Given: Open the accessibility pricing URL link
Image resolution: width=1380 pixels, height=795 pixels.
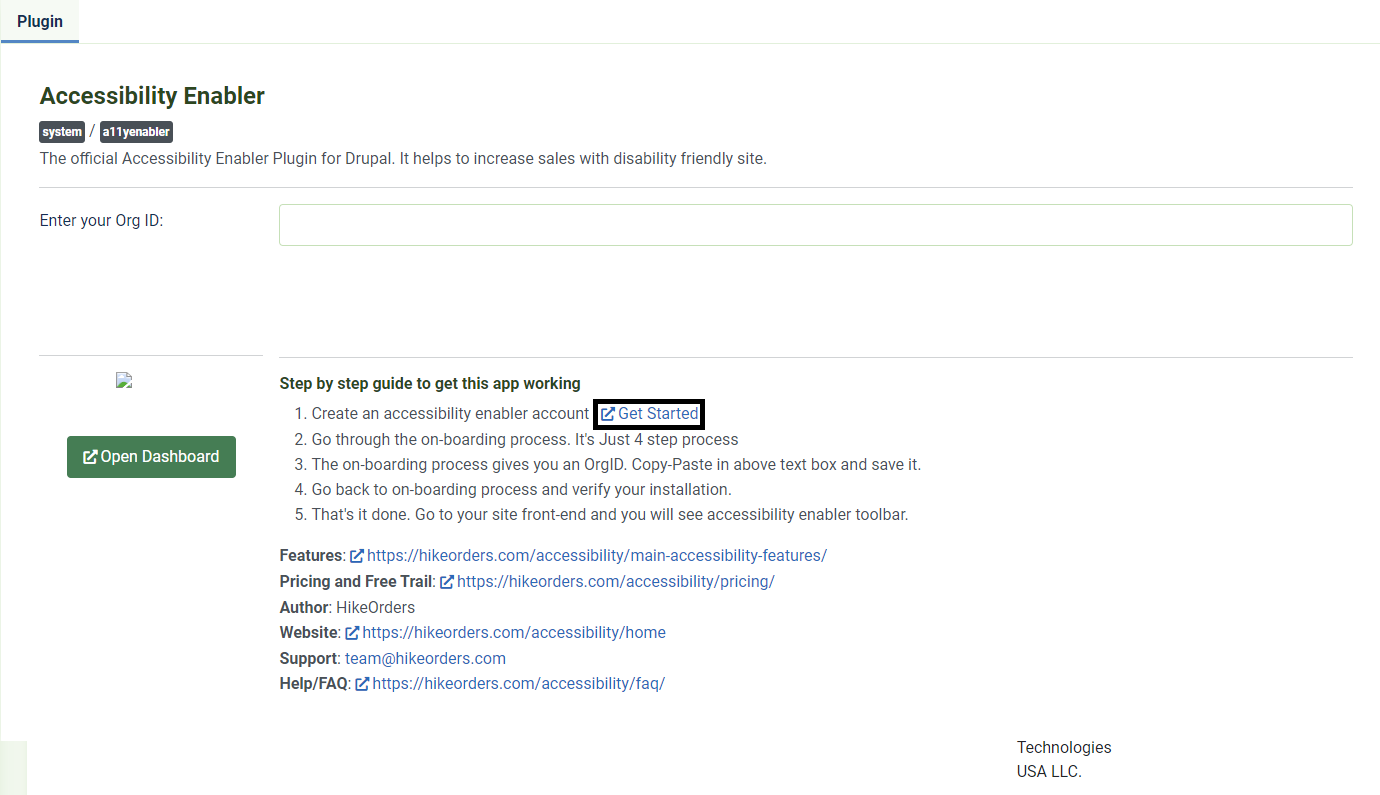Looking at the screenshot, I should [615, 581].
